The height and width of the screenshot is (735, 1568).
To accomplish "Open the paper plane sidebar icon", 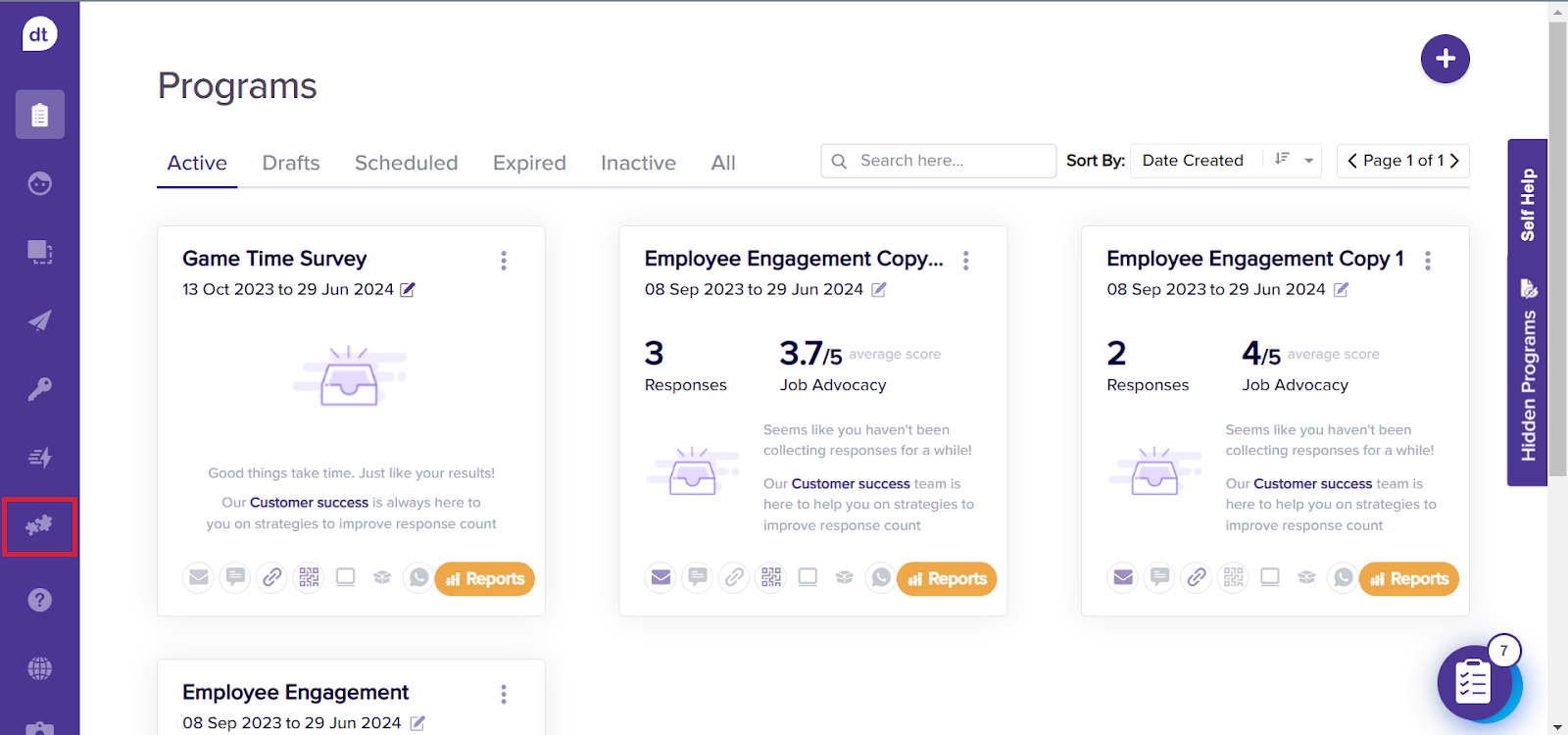I will click(39, 320).
